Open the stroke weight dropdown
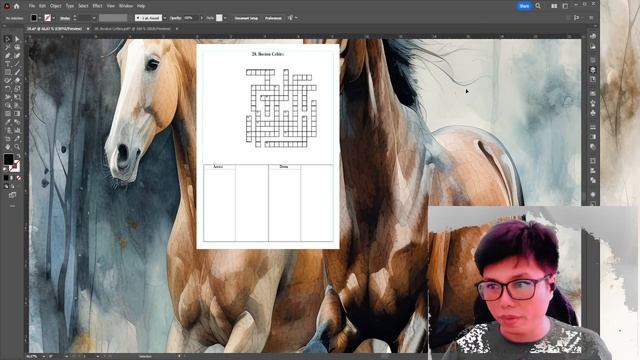This screenshot has width=640, height=360. (x=94, y=18)
